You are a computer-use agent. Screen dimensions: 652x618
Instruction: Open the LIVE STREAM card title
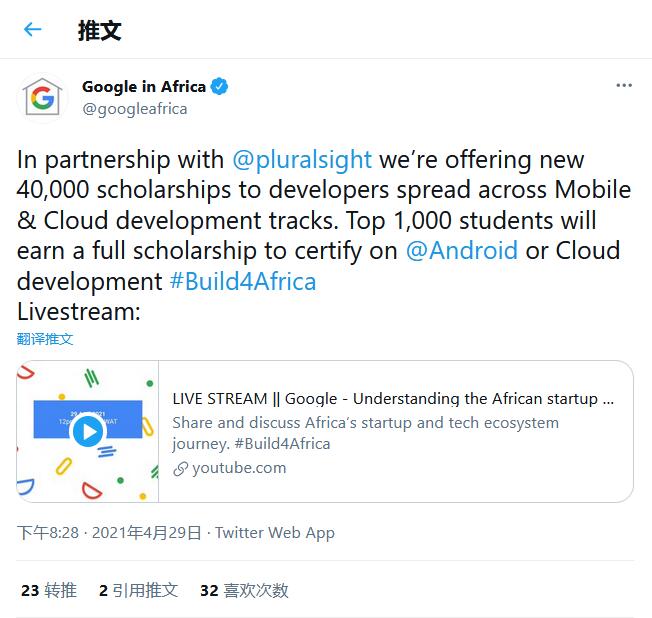[x=393, y=398]
